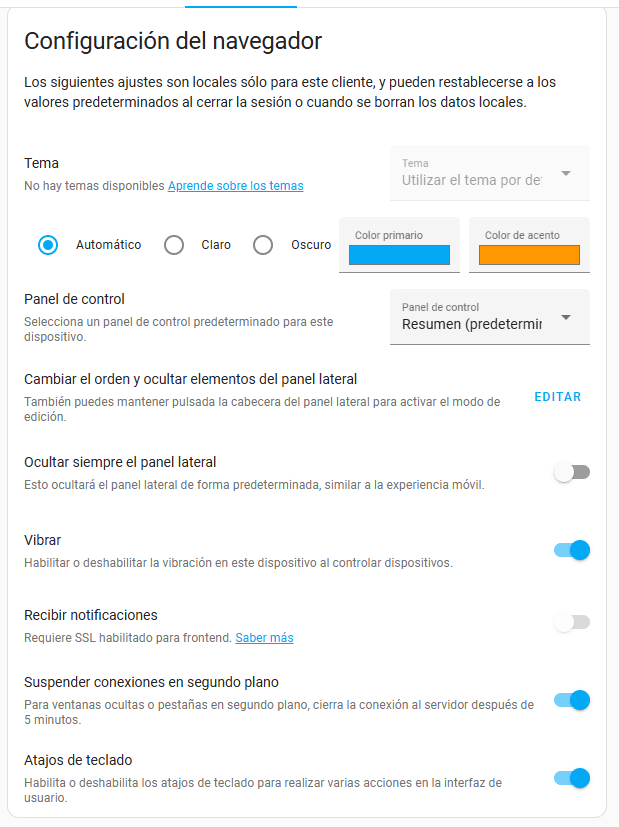Click the Color primario field label
The height and width of the screenshot is (827, 619).
tap(389, 235)
